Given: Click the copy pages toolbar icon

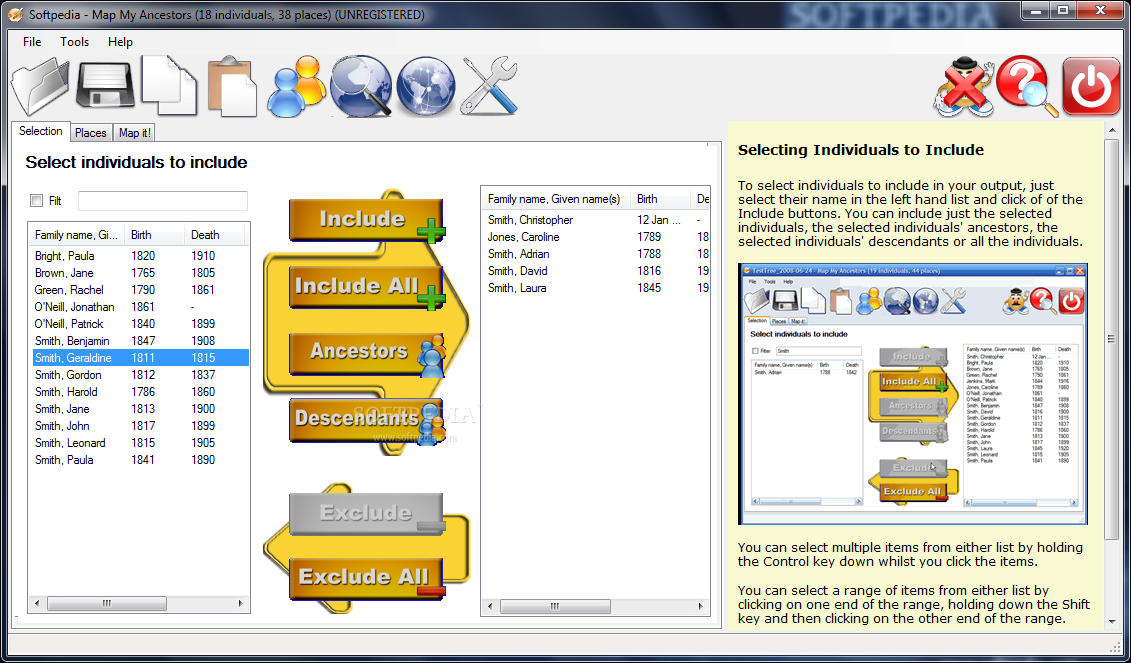Looking at the screenshot, I should (x=170, y=86).
